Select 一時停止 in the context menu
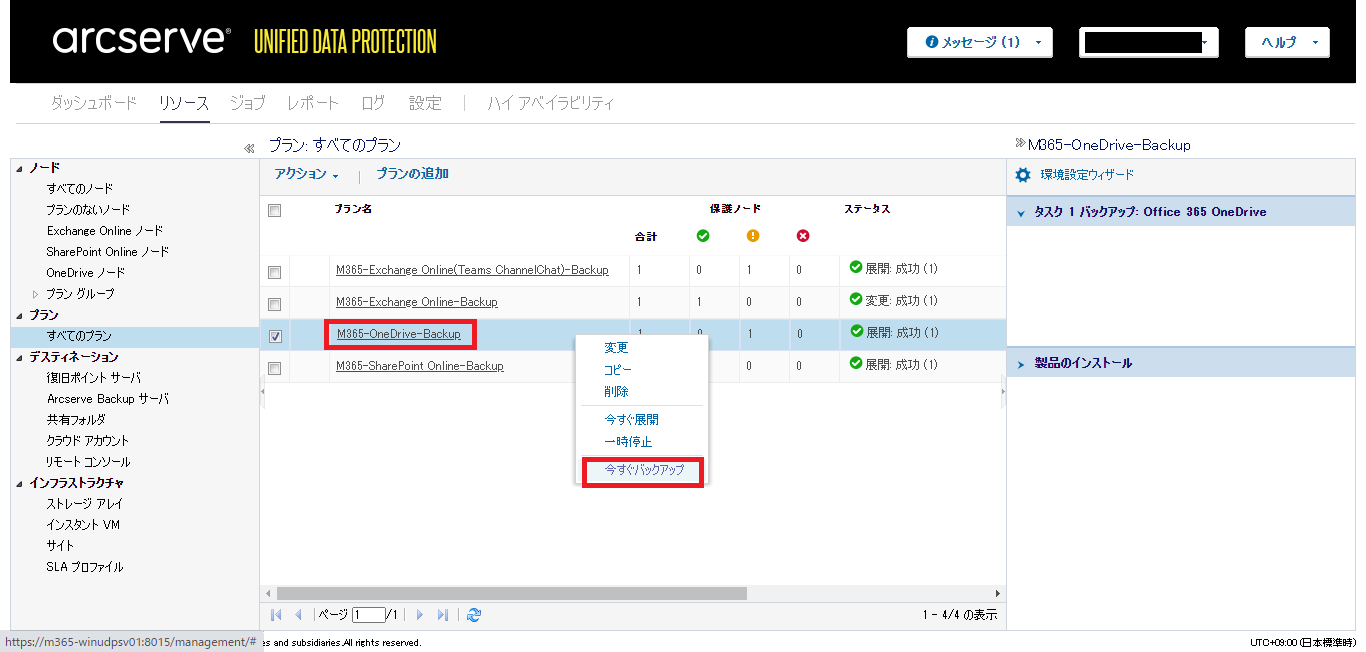1366x652 pixels. pyautogui.click(x=628, y=442)
